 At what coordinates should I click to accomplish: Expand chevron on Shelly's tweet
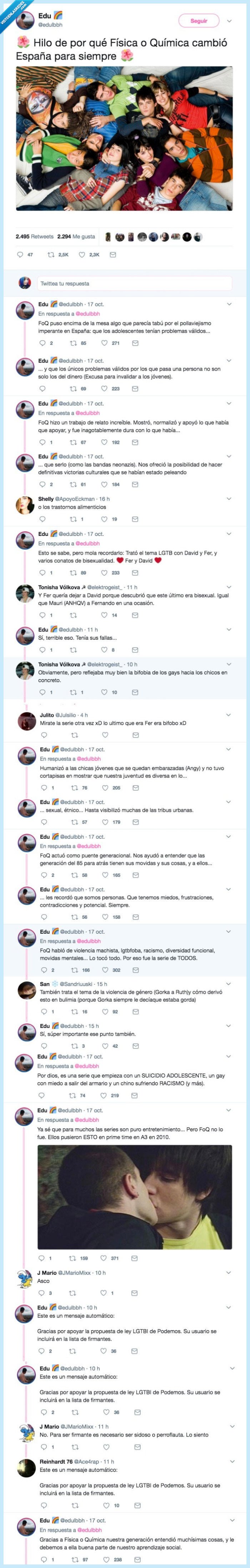tap(229, 498)
